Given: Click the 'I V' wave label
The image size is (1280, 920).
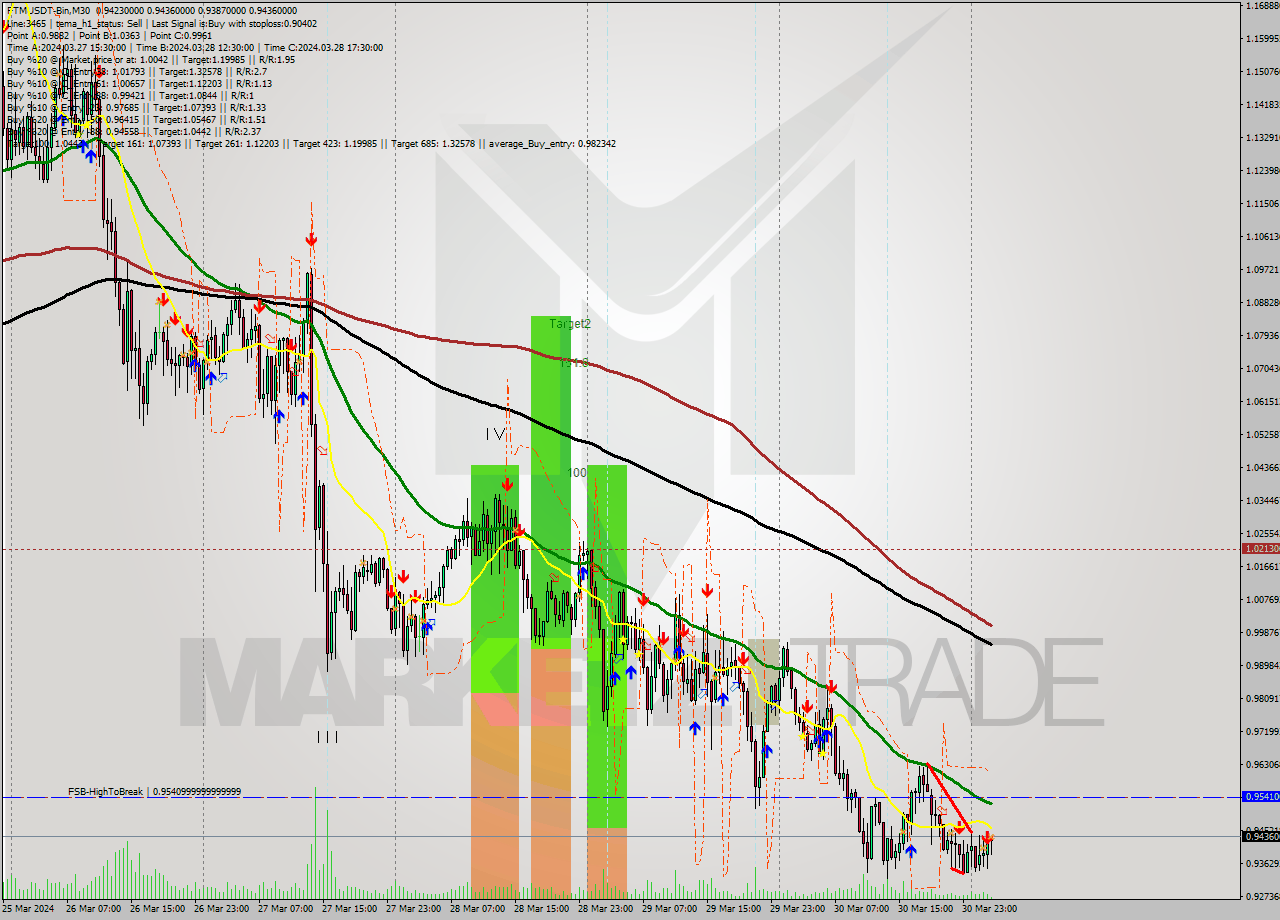Looking at the screenshot, I should point(497,434).
